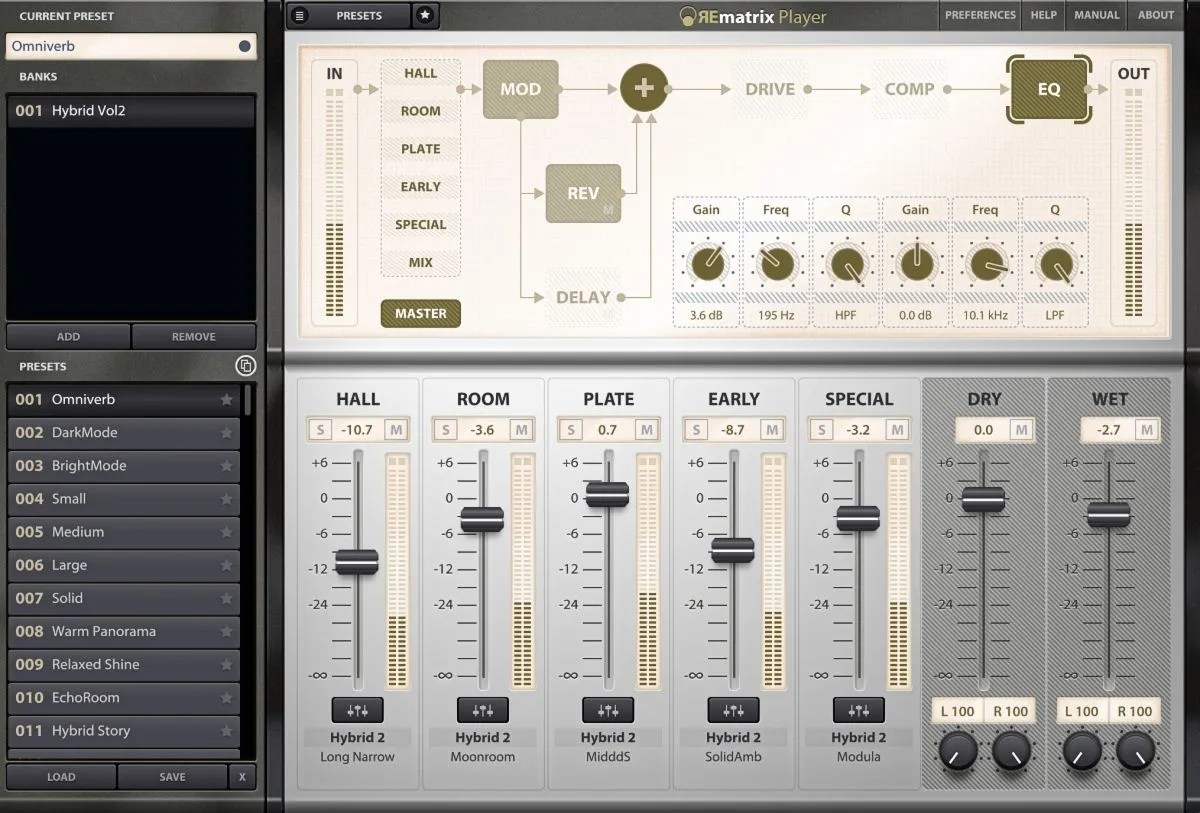Favorite the DarkMode preset star
This screenshot has width=1200, height=813.
[x=227, y=433]
